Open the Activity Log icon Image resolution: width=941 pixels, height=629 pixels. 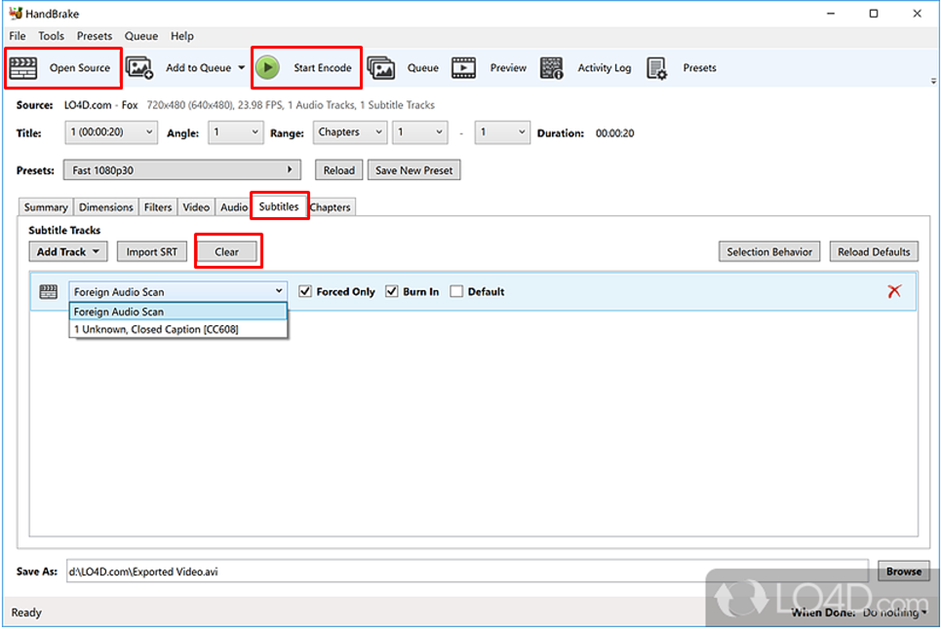[551, 67]
